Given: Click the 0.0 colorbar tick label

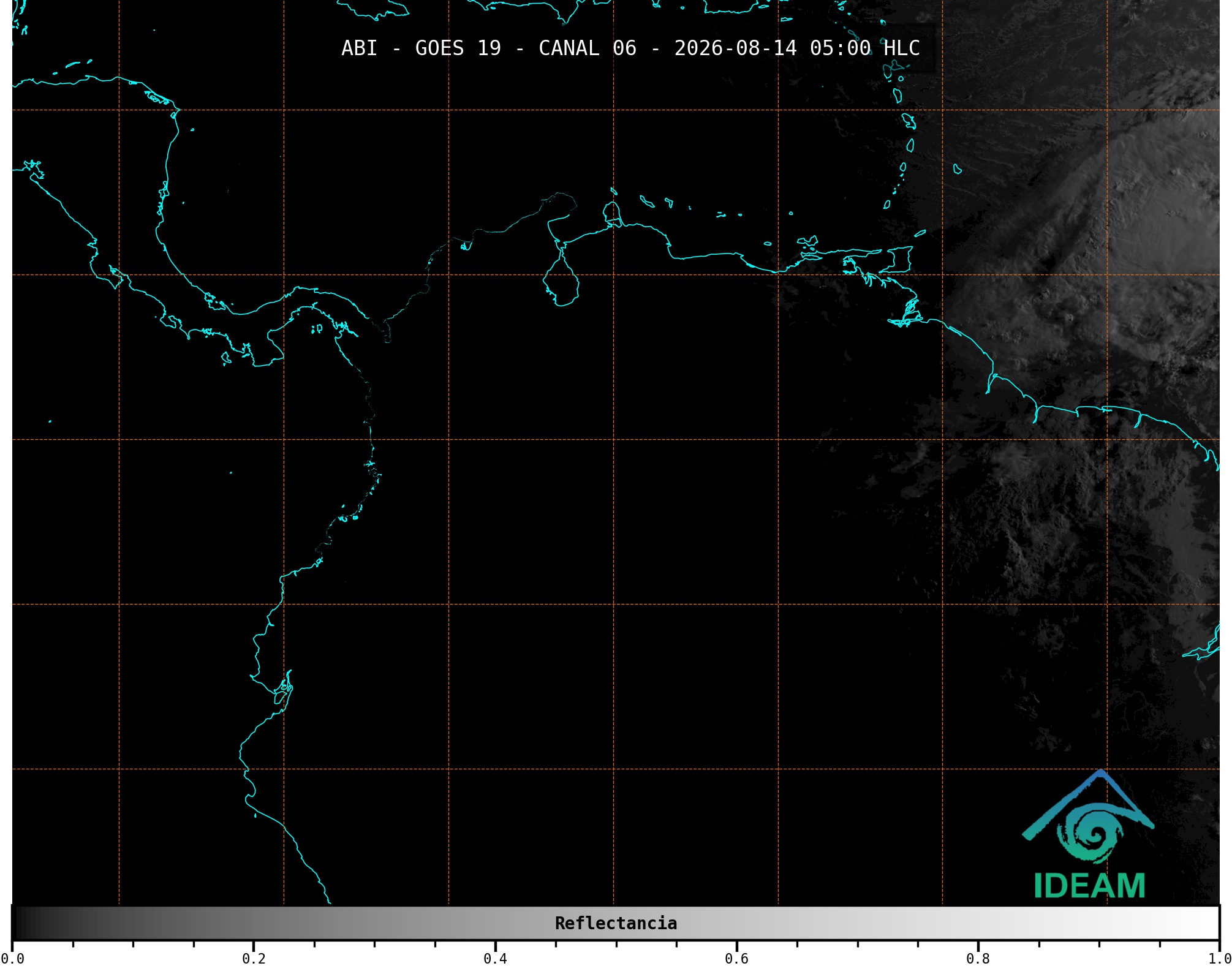Looking at the screenshot, I should point(12,959).
